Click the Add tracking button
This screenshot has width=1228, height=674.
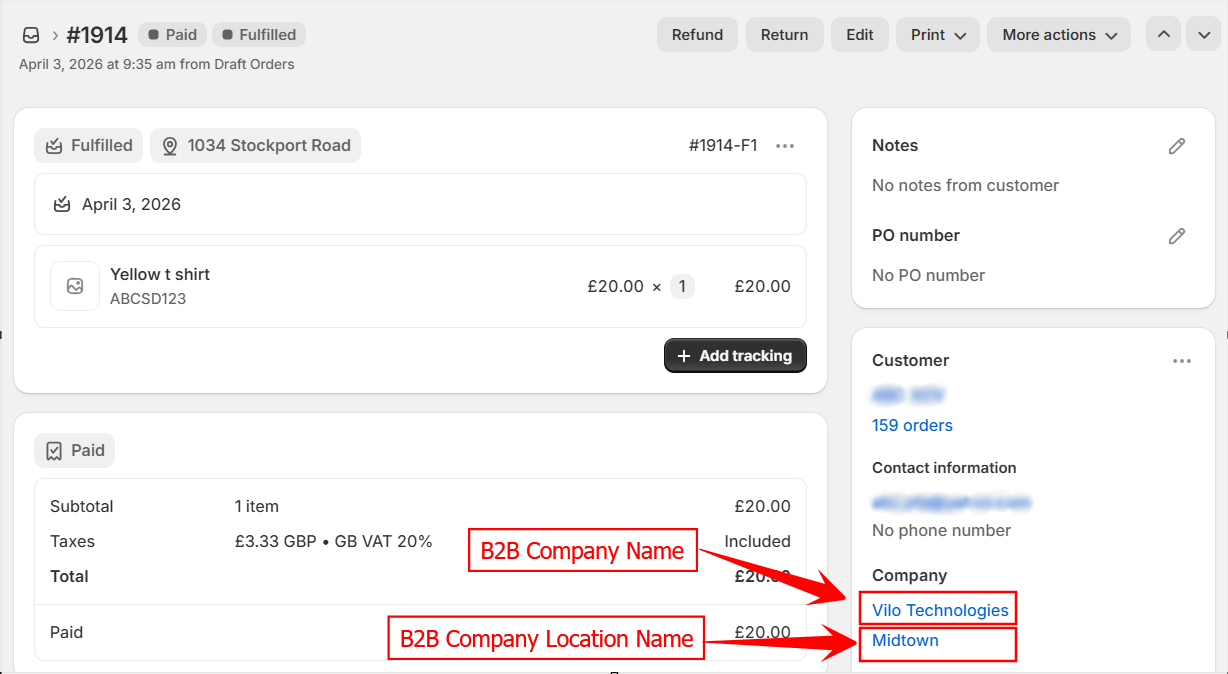coord(735,356)
